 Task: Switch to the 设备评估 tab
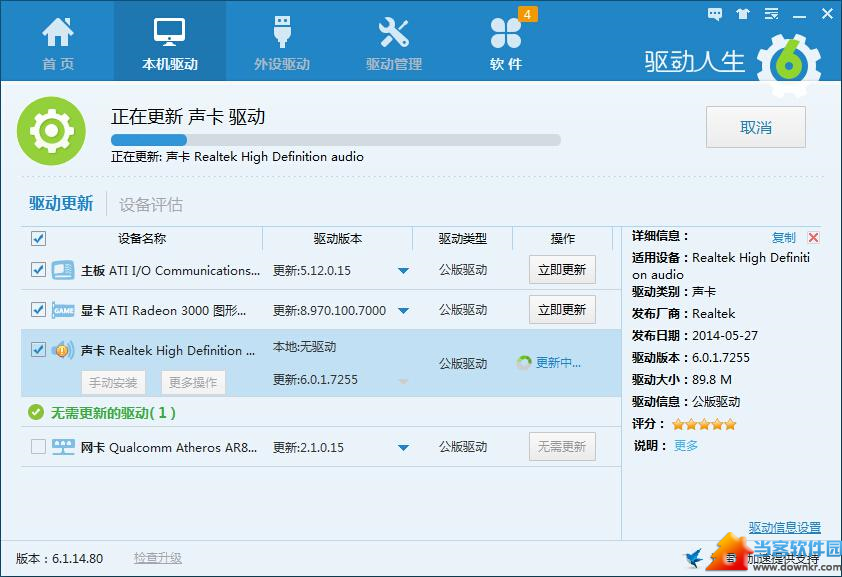coord(151,204)
